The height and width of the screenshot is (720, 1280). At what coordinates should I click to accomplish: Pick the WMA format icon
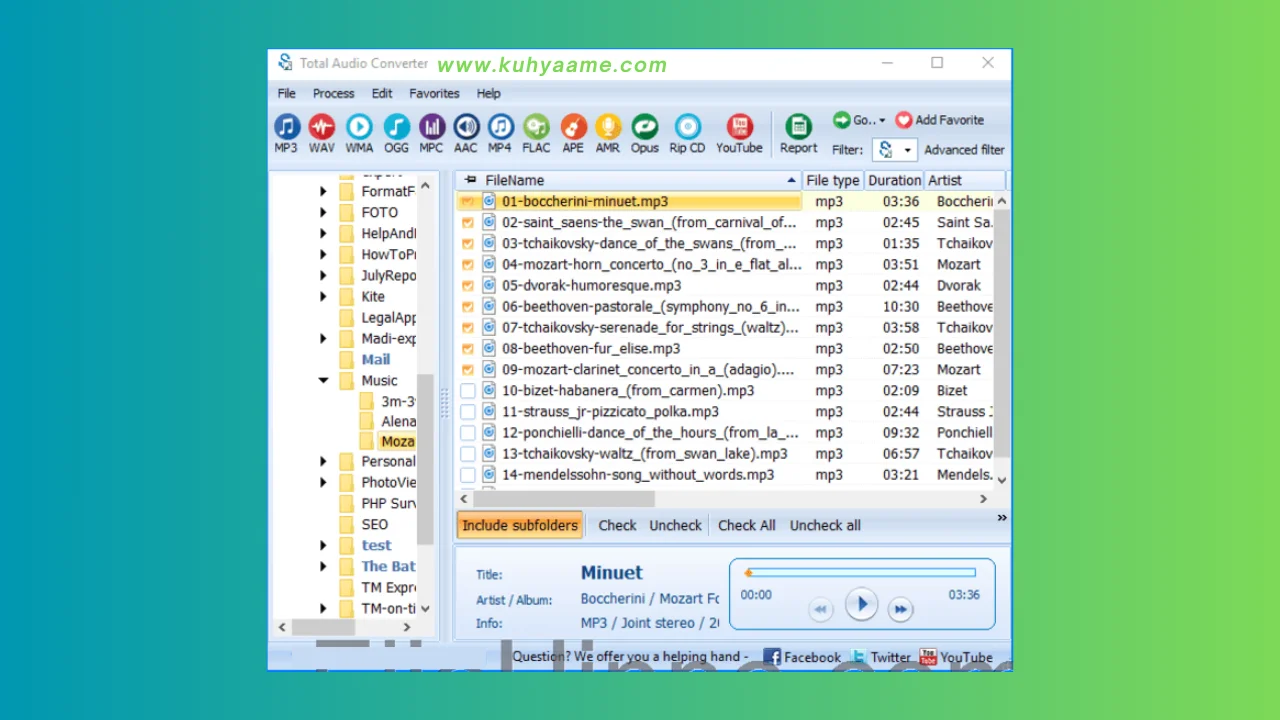pyautogui.click(x=359, y=127)
